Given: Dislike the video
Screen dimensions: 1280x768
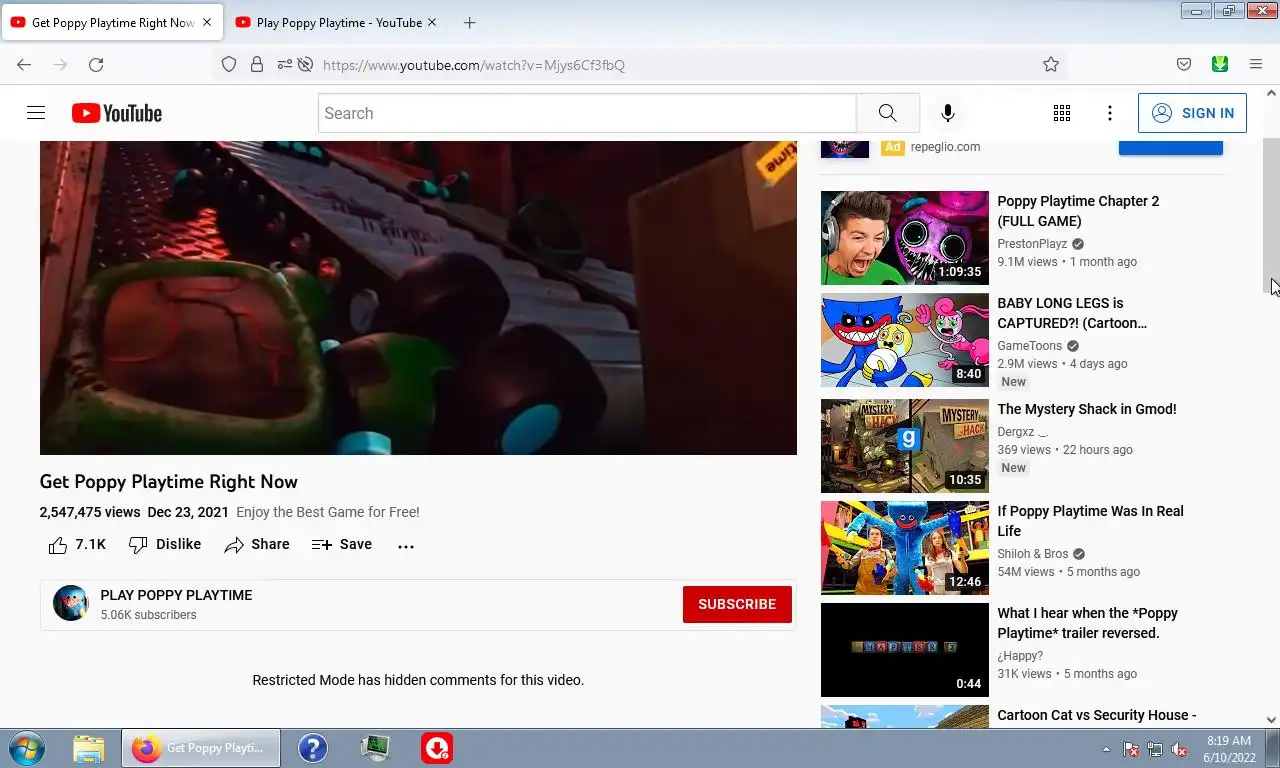Looking at the screenshot, I should click(165, 544).
